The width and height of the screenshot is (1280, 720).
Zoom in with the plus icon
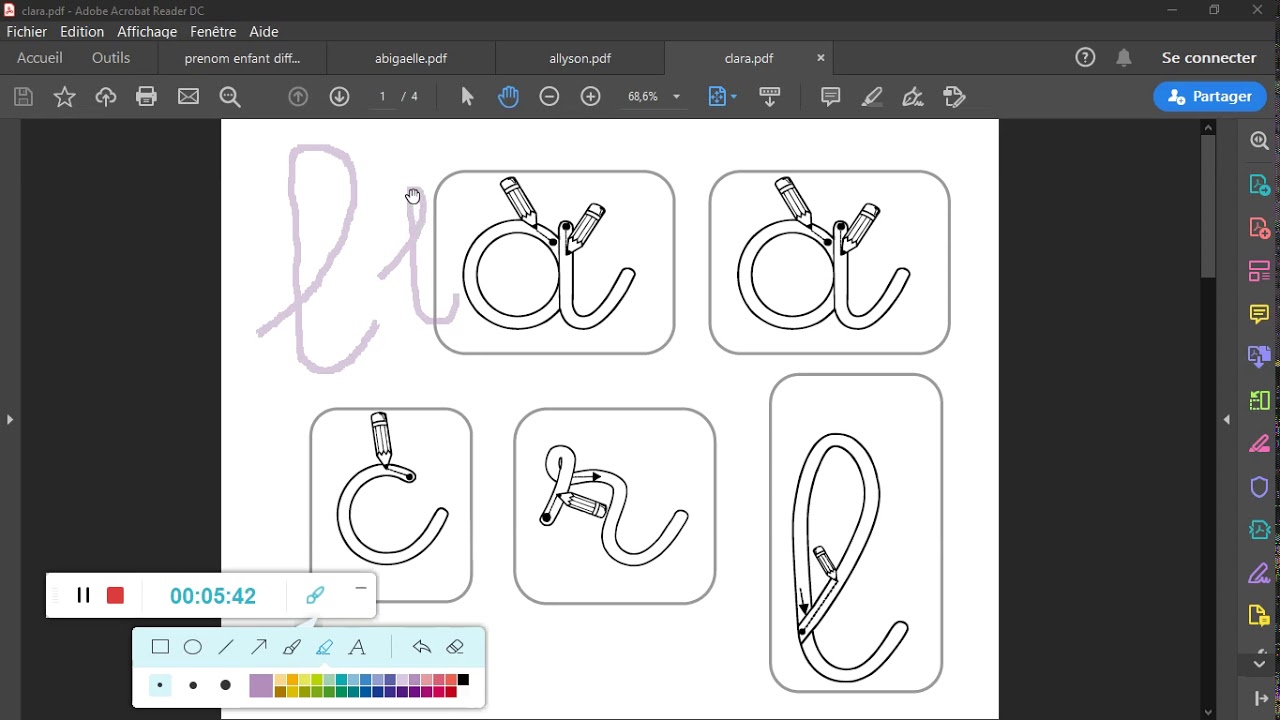[591, 97]
